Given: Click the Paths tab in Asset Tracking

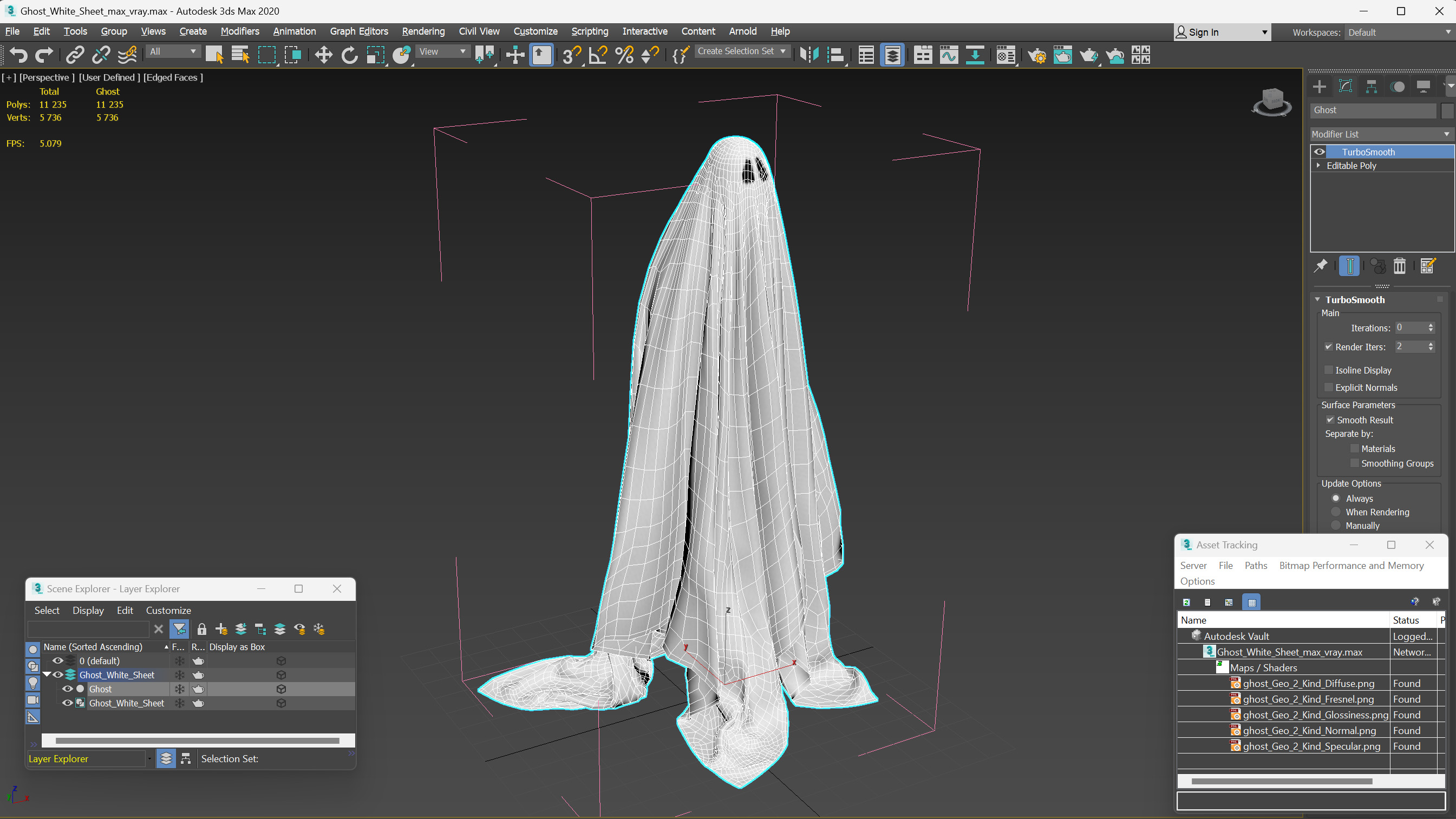Looking at the screenshot, I should tap(1256, 565).
